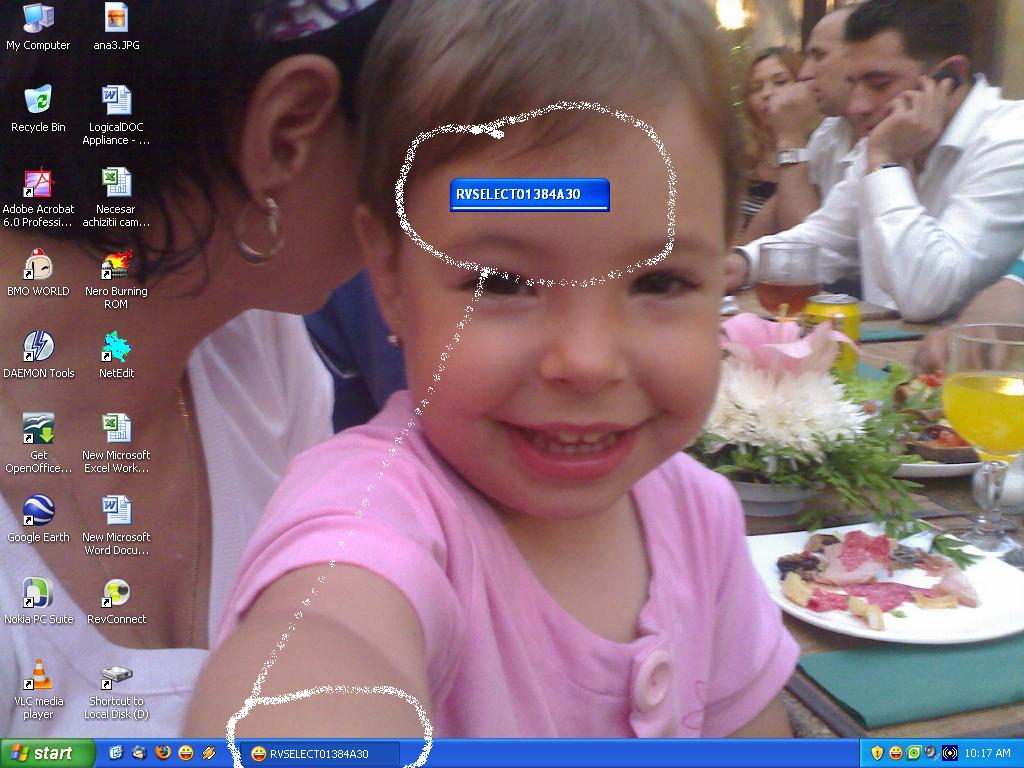The height and width of the screenshot is (768, 1024).
Task: Open Google Earth from the desktop
Action: (38, 511)
